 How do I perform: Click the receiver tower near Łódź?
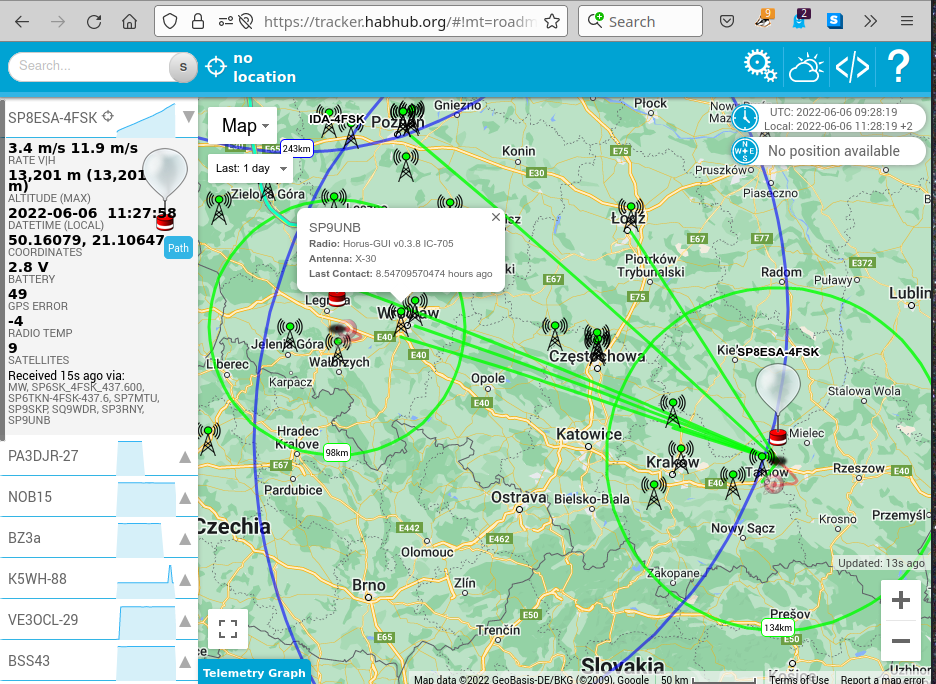630,215
